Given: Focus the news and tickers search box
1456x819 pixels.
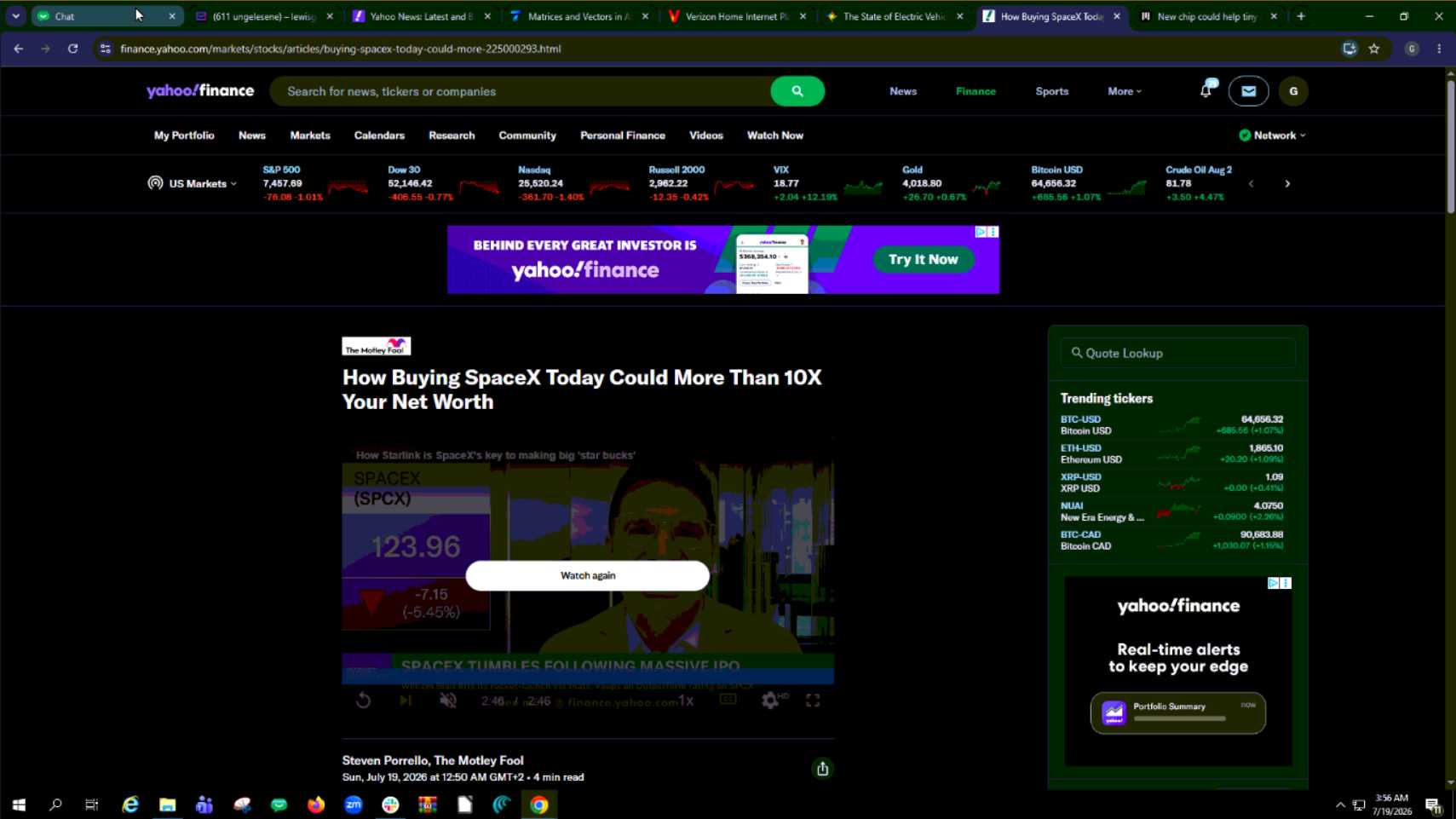Looking at the screenshot, I should 521,91.
